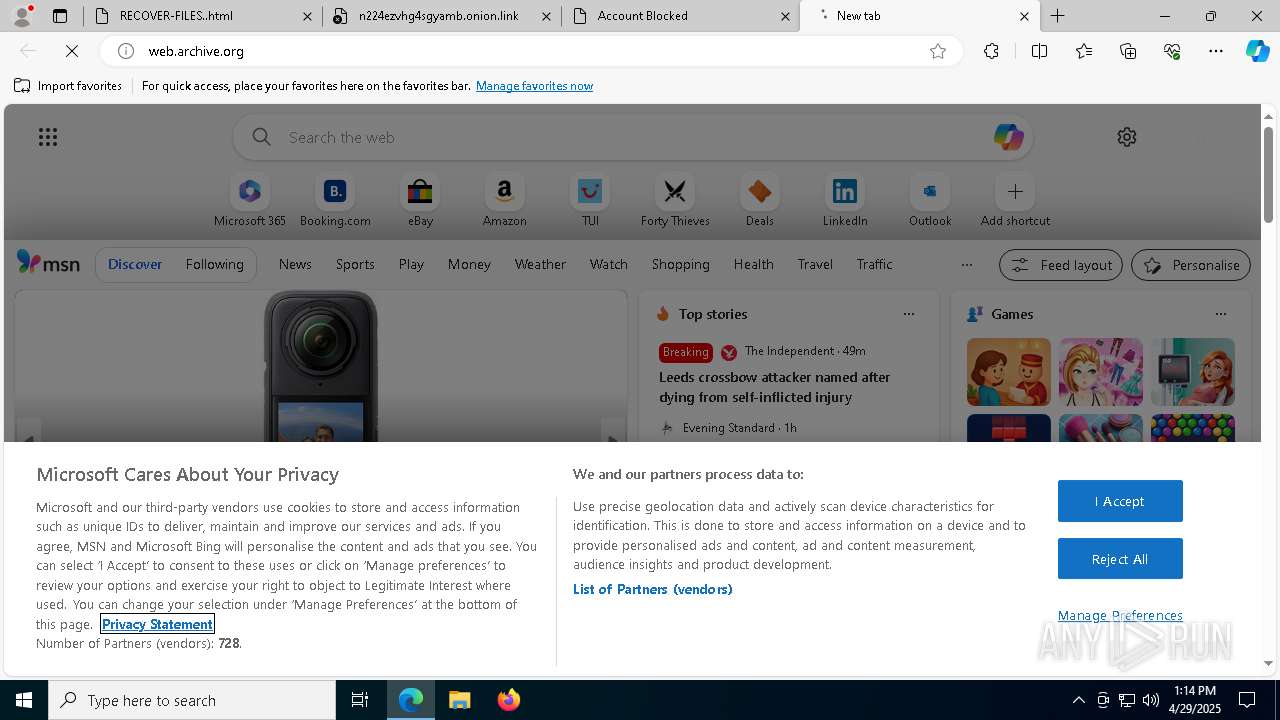Open Top stories options menu
Screen dimensions: 1280x720
[x=908, y=314]
